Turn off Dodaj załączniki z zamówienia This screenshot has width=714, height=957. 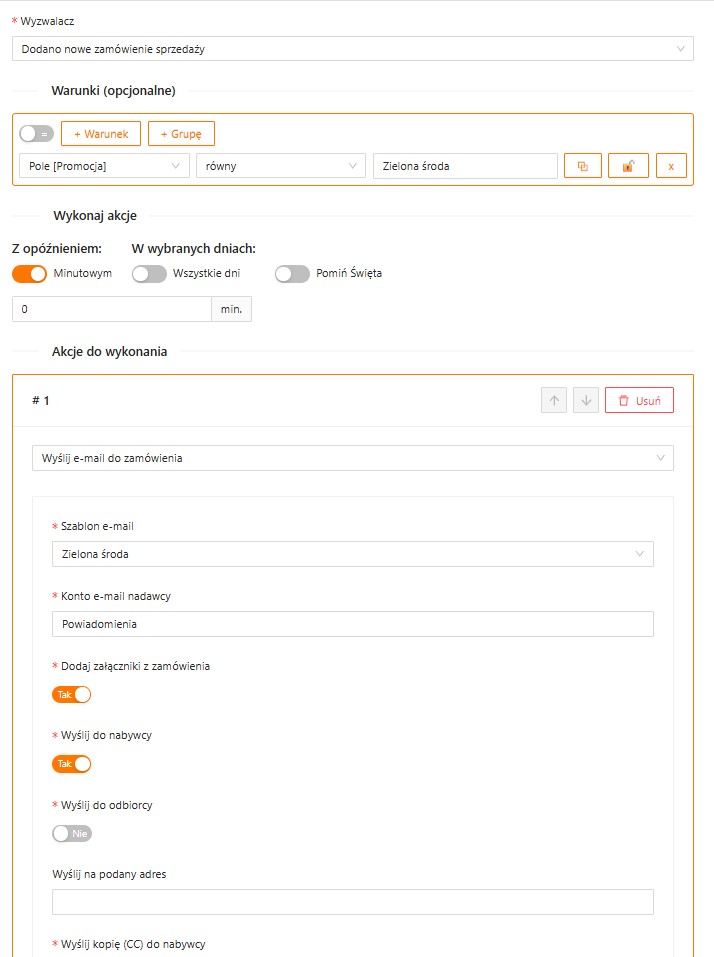point(71,694)
